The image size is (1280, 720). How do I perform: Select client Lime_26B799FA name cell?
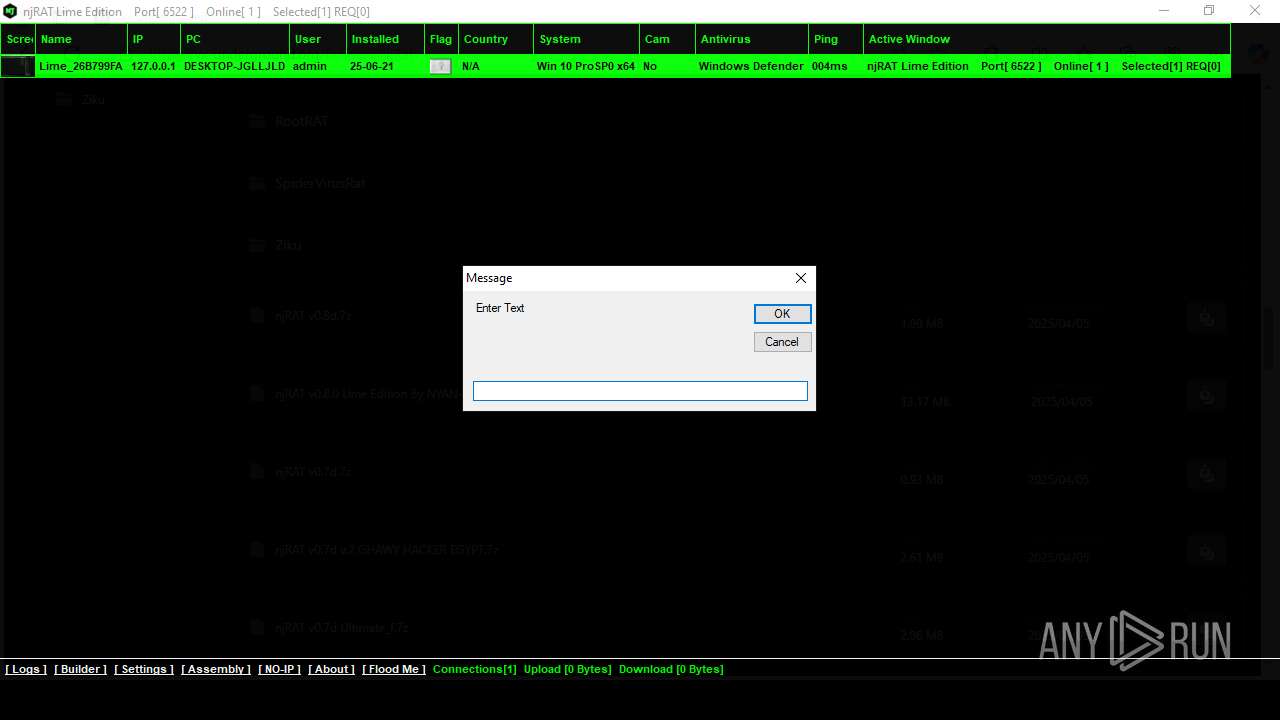click(81, 66)
